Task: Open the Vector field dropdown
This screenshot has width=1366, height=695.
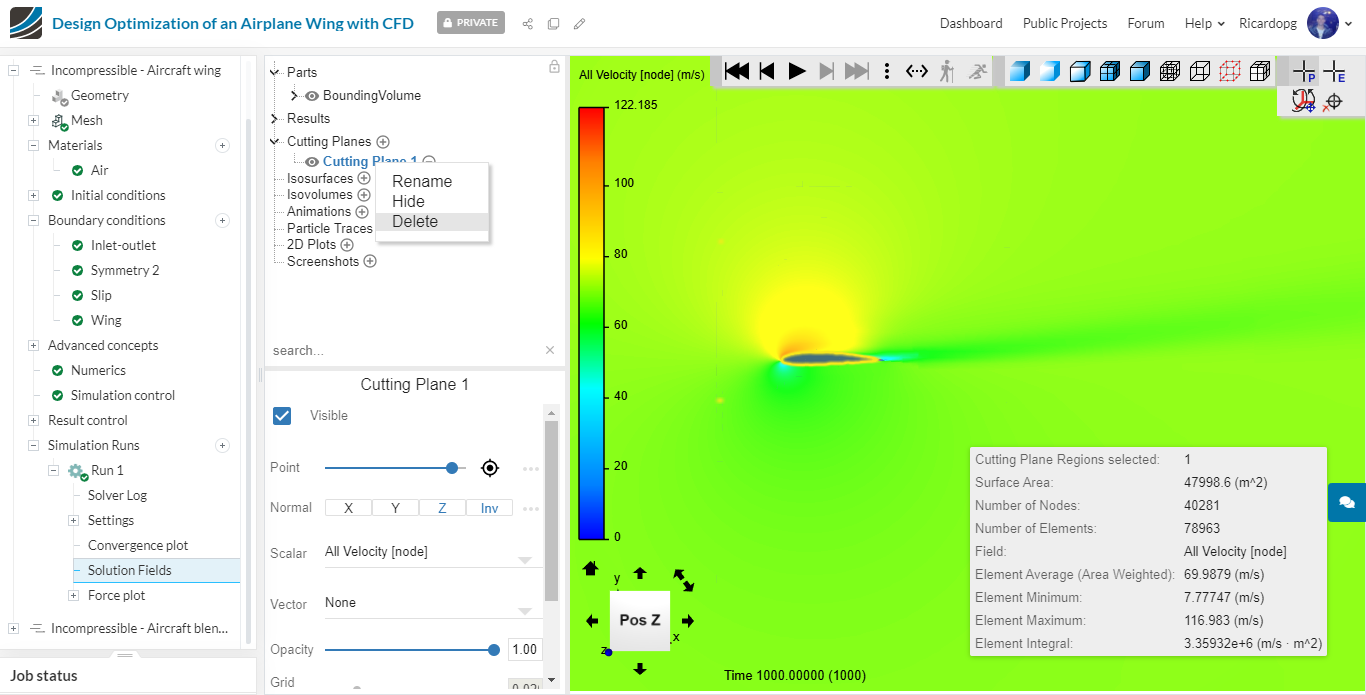Action: point(432,603)
